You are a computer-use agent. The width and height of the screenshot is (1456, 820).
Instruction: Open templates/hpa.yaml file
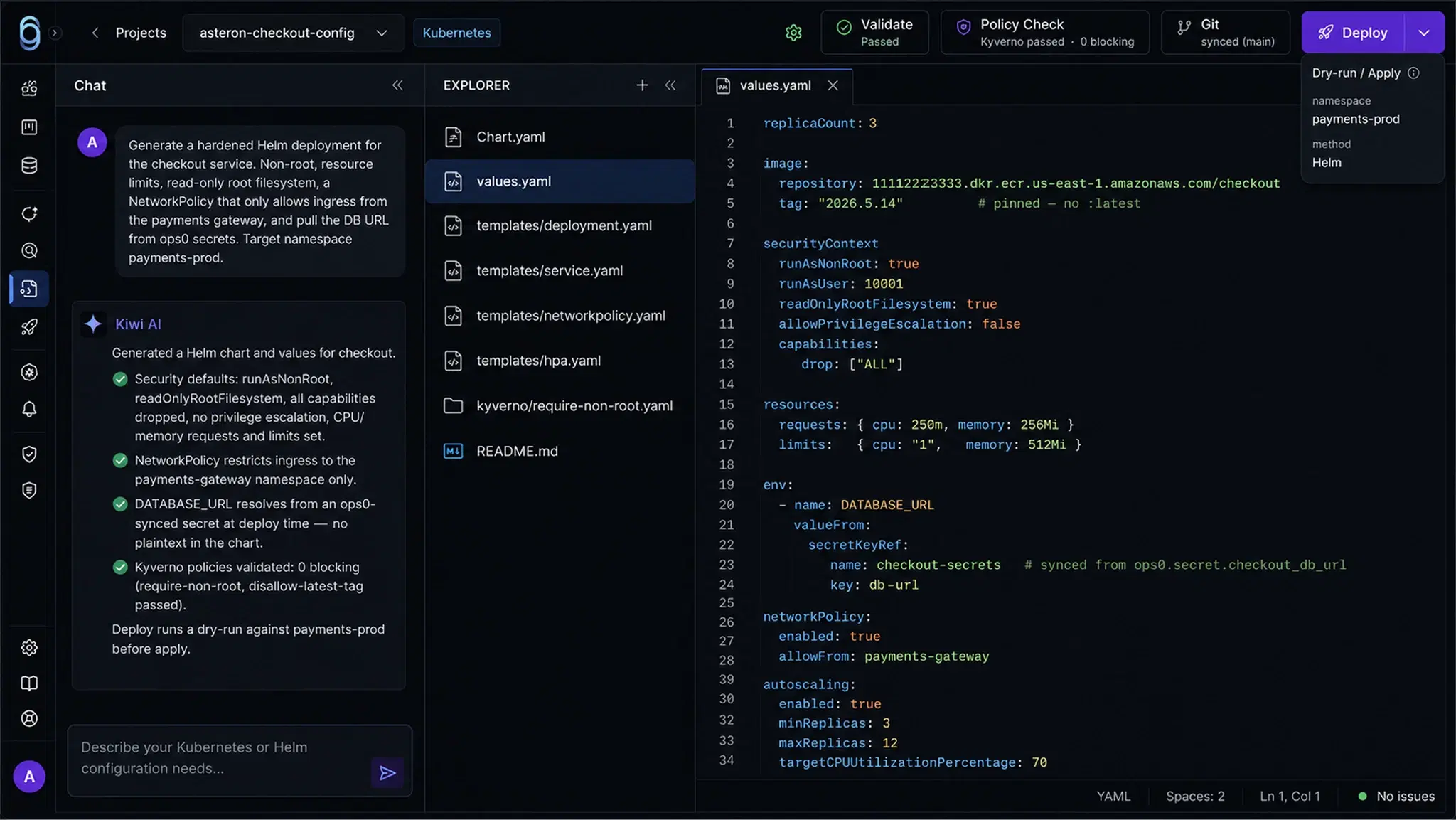[560, 361]
